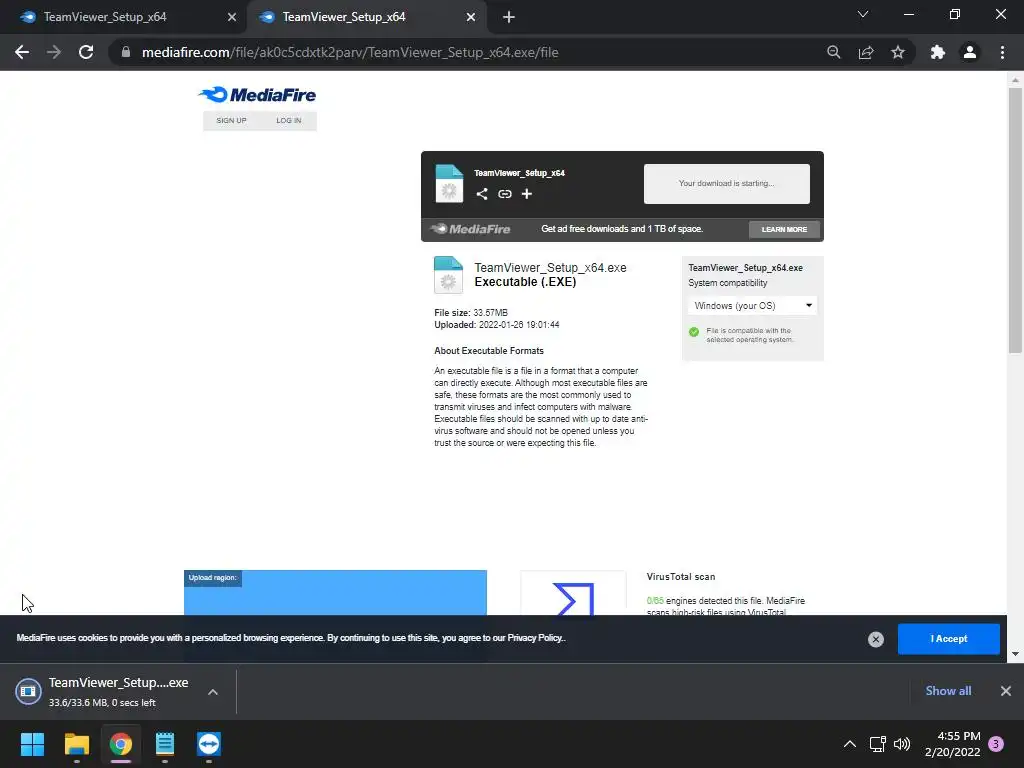Open Notepad from the taskbar
1024x768 pixels.
pos(165,744)
